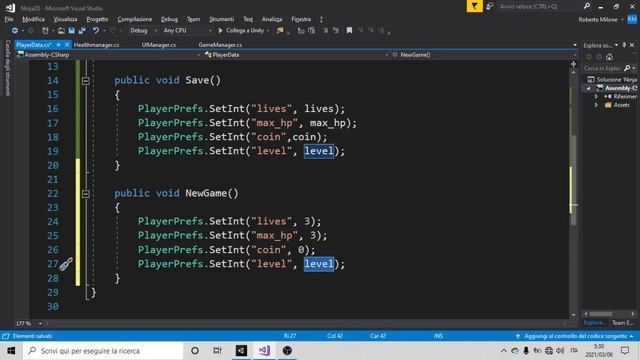Select the Soluzione 'Ninja' tree item

click(612, 80)
